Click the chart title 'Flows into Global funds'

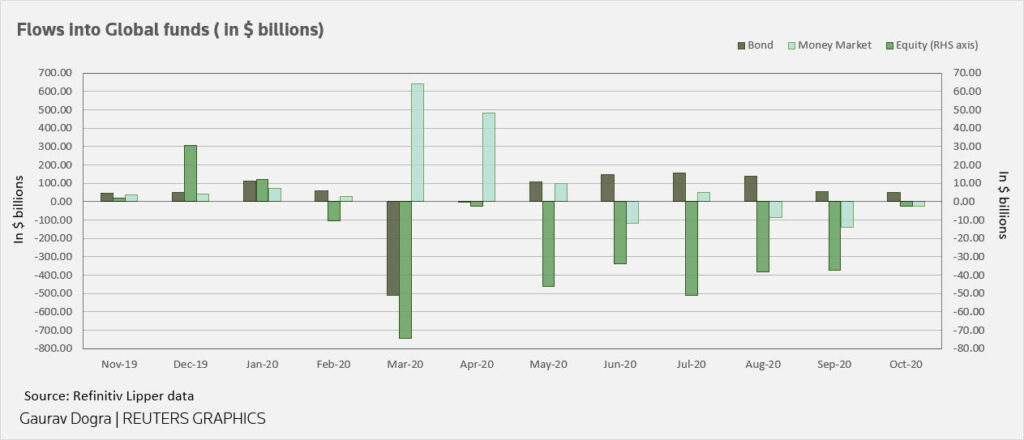[x=170, y=29]
